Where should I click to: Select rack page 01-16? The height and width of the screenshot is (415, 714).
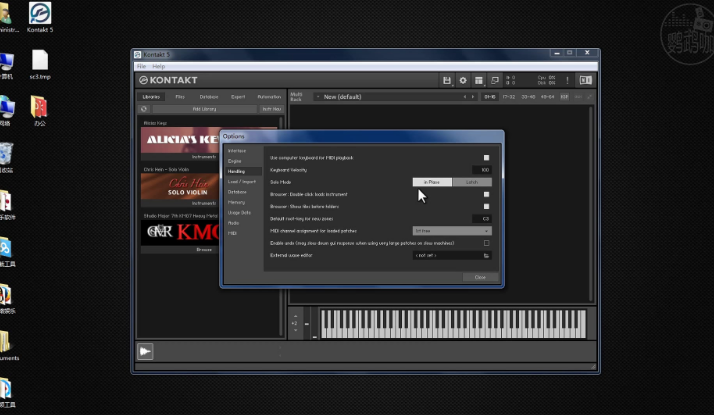[x=490, y=97]
